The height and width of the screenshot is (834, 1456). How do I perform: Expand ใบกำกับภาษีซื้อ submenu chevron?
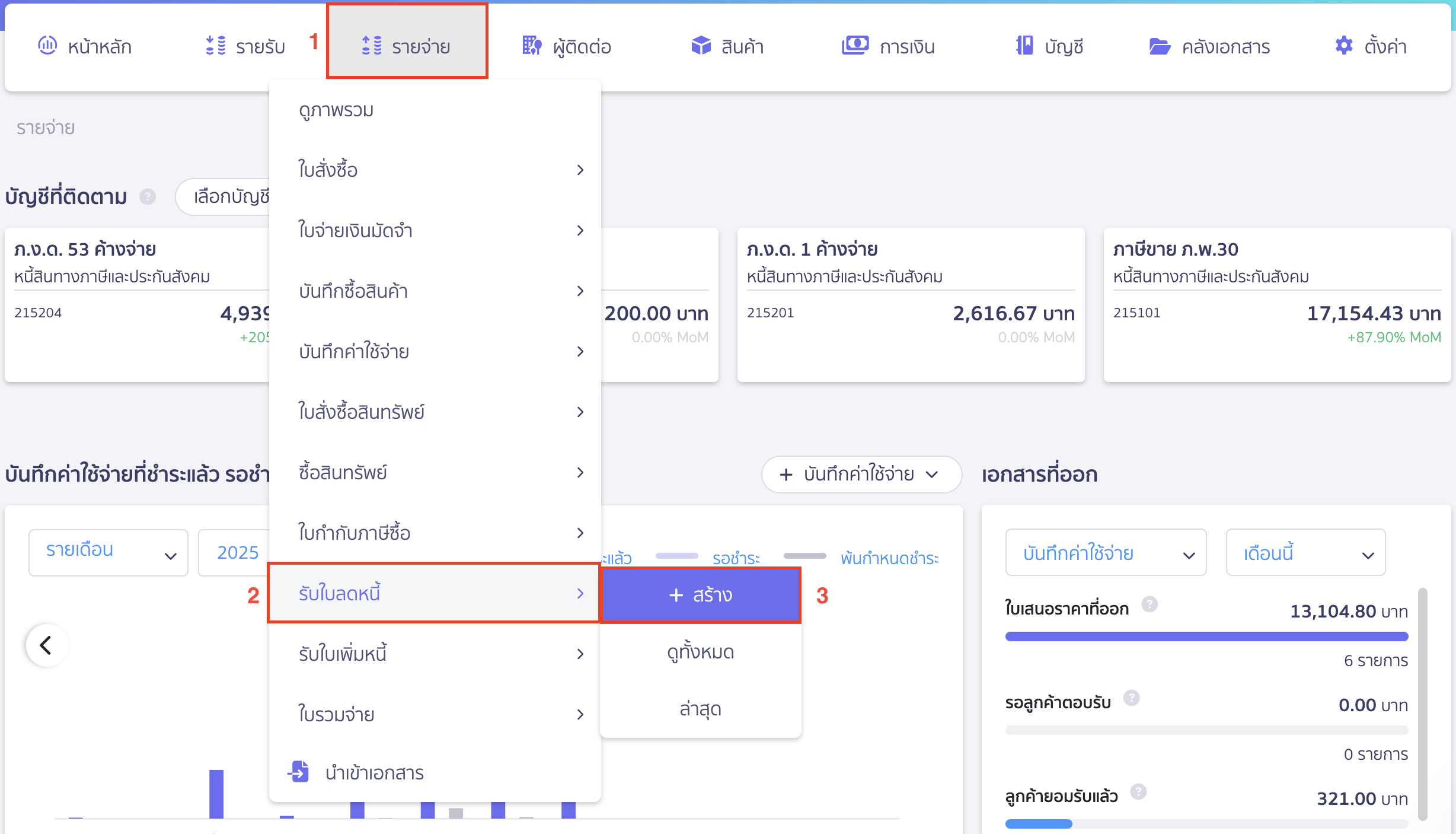point(580,533)
